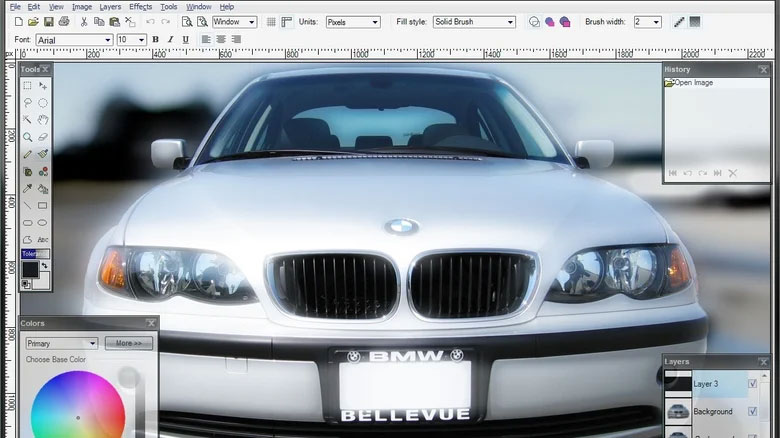Select the Eraser tool
Image resolution: width=780 pixels, height=438 pixels.
tap(43, 137)
